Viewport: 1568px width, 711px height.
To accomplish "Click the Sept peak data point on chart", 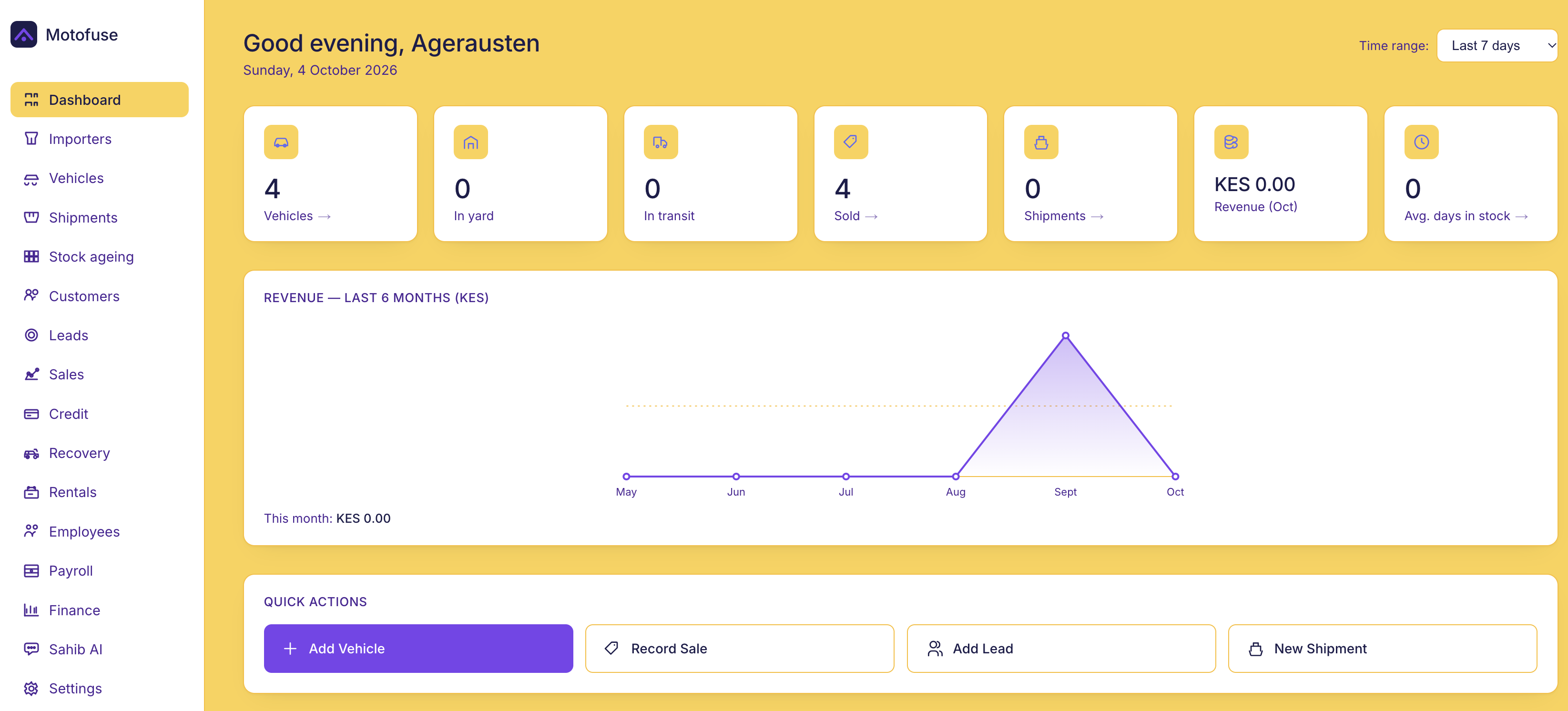I will [x=1065, y=335].
